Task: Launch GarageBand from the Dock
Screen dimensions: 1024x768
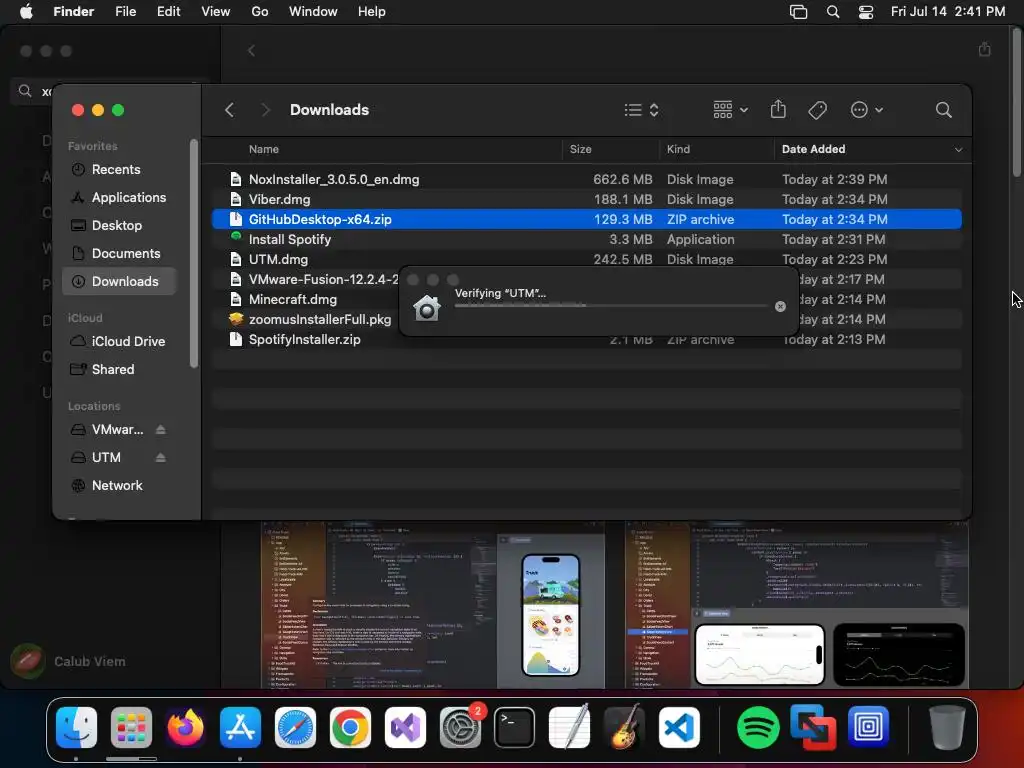Action: point(624,727)
